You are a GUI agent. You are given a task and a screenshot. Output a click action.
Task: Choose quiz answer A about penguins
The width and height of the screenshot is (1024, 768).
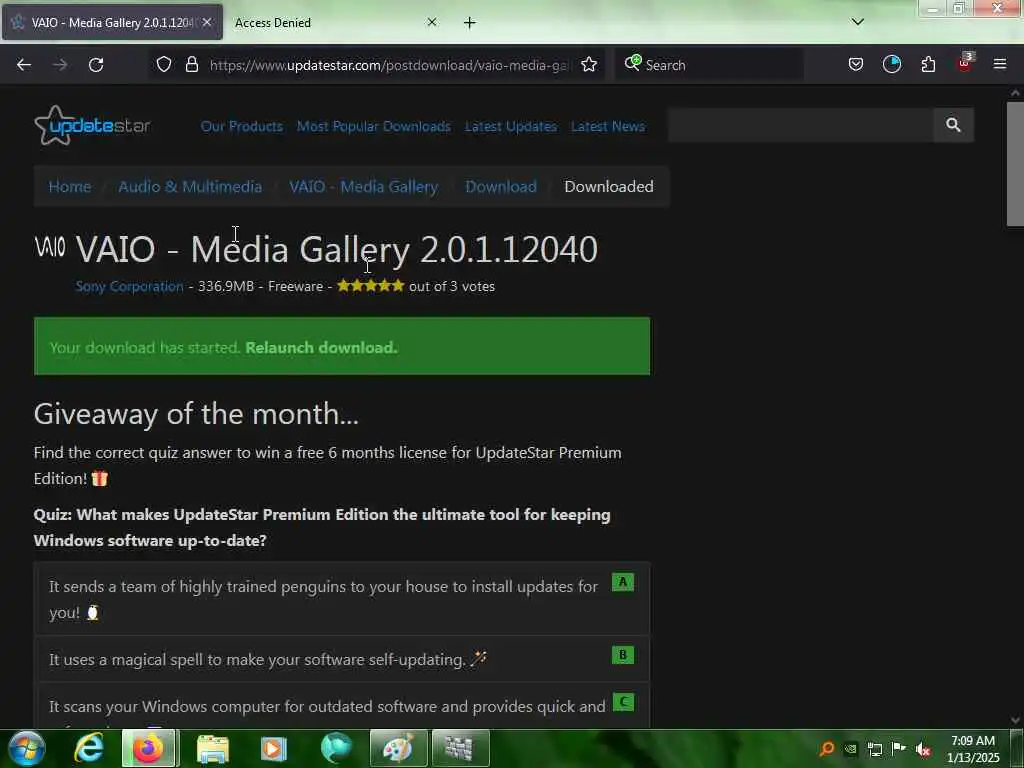tap(342, 599)
